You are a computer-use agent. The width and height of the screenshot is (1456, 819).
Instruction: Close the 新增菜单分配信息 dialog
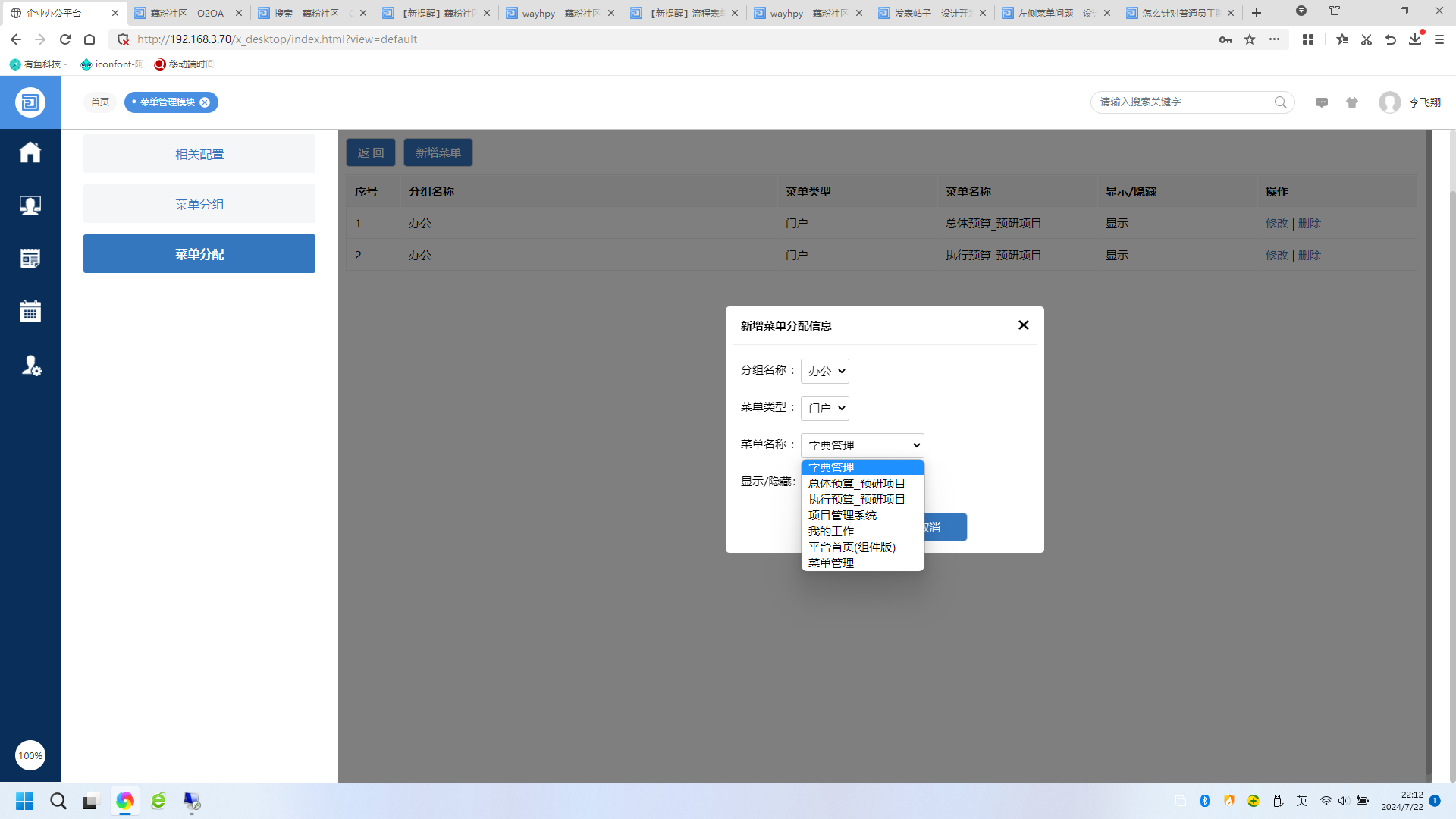pos(1023,325)
